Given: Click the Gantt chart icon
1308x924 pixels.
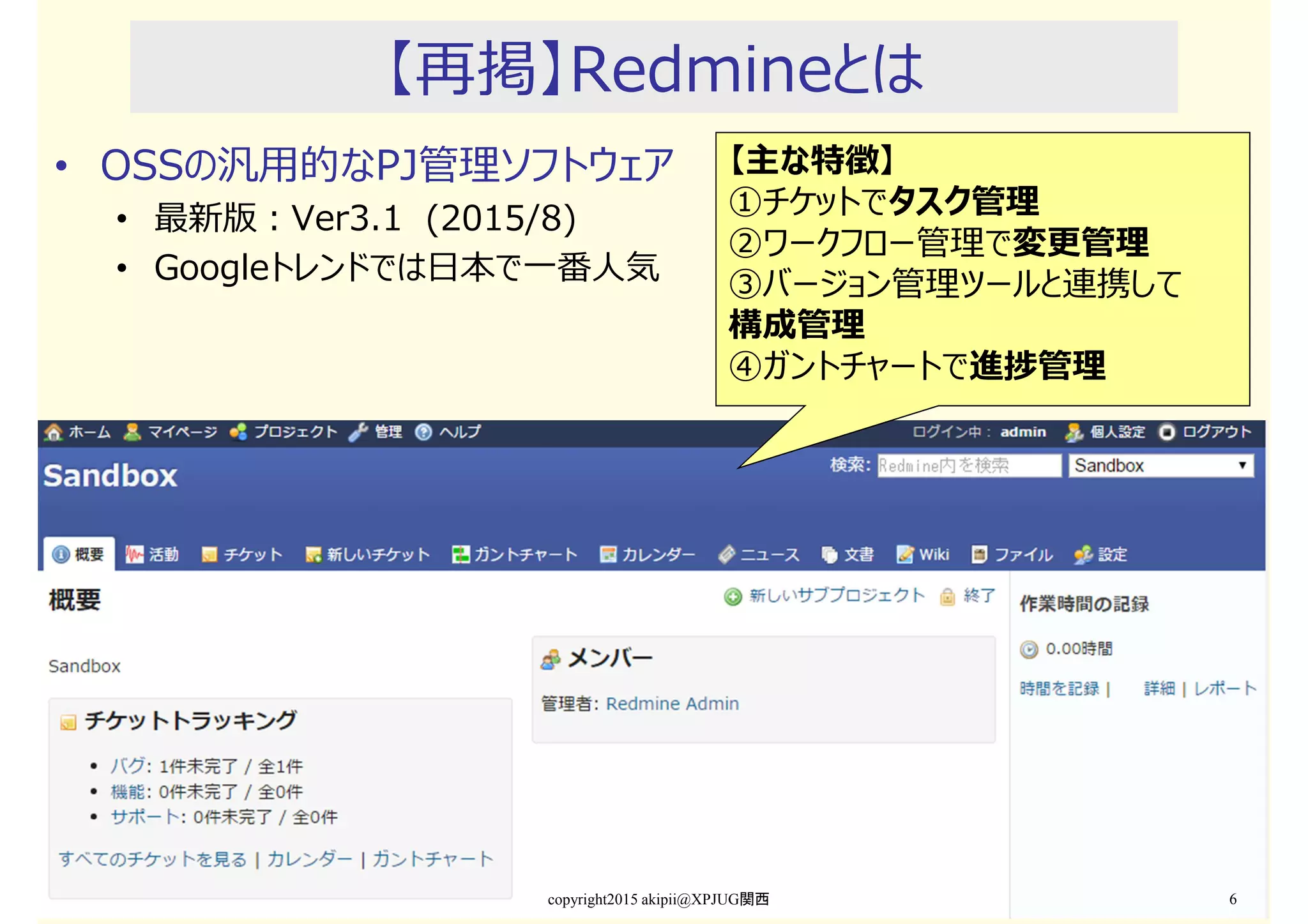Looking at the screenshot, I should tap(460, 554).
